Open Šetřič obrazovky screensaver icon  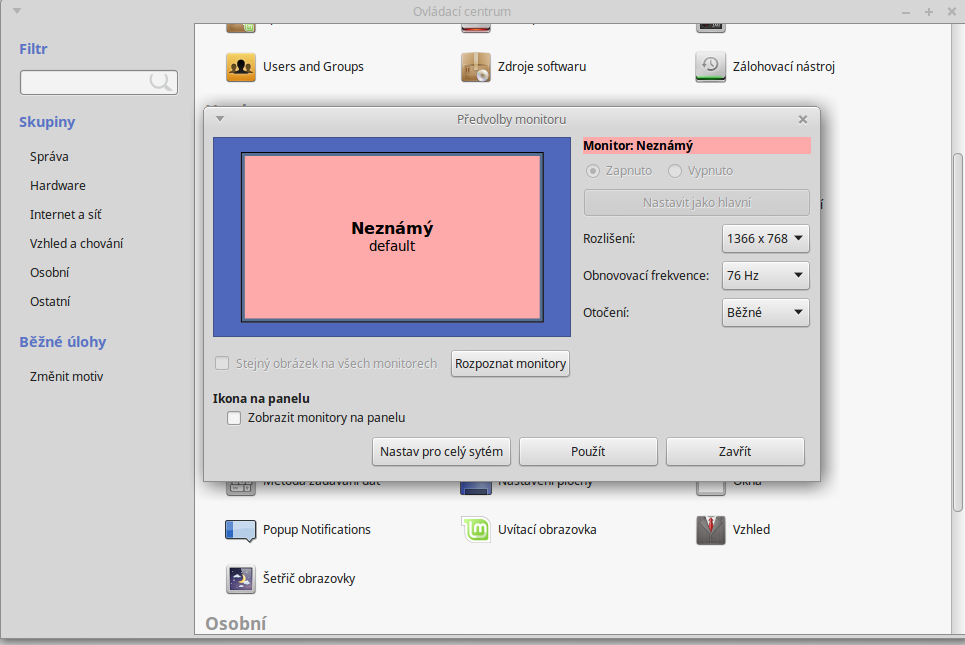[x=241, y=579]
